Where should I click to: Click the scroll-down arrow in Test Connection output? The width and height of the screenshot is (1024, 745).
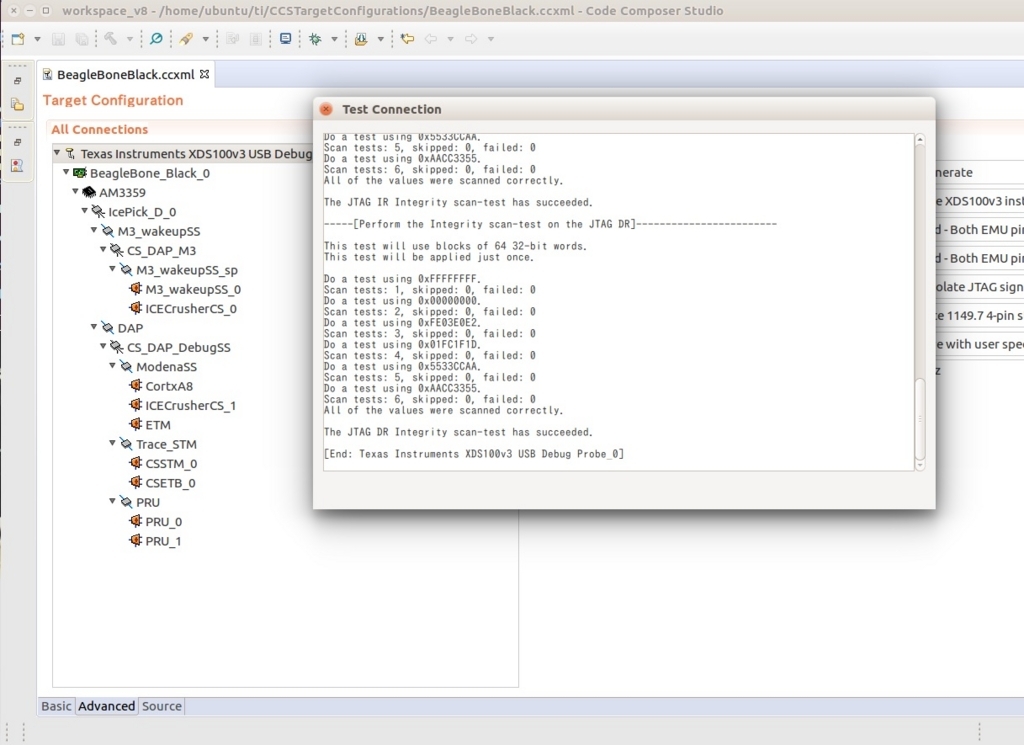pyautogui.click(x=920, y=465)
